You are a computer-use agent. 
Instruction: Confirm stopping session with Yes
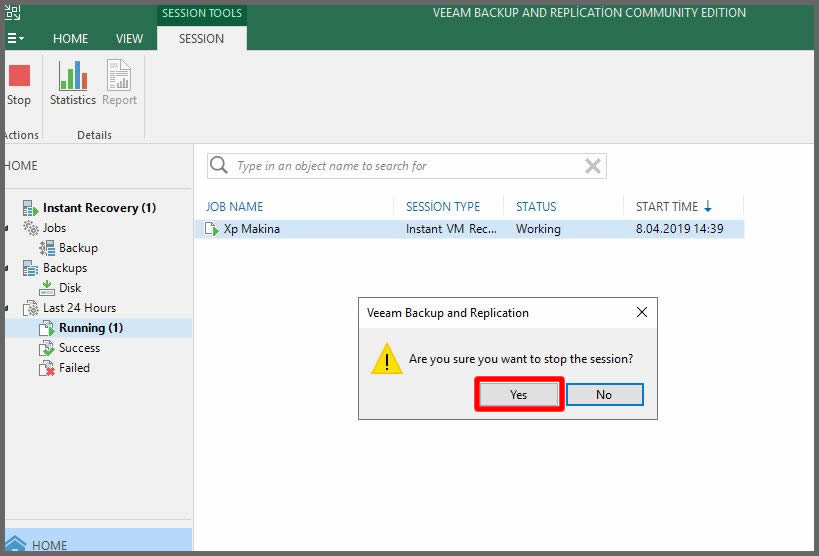(519, 395)
